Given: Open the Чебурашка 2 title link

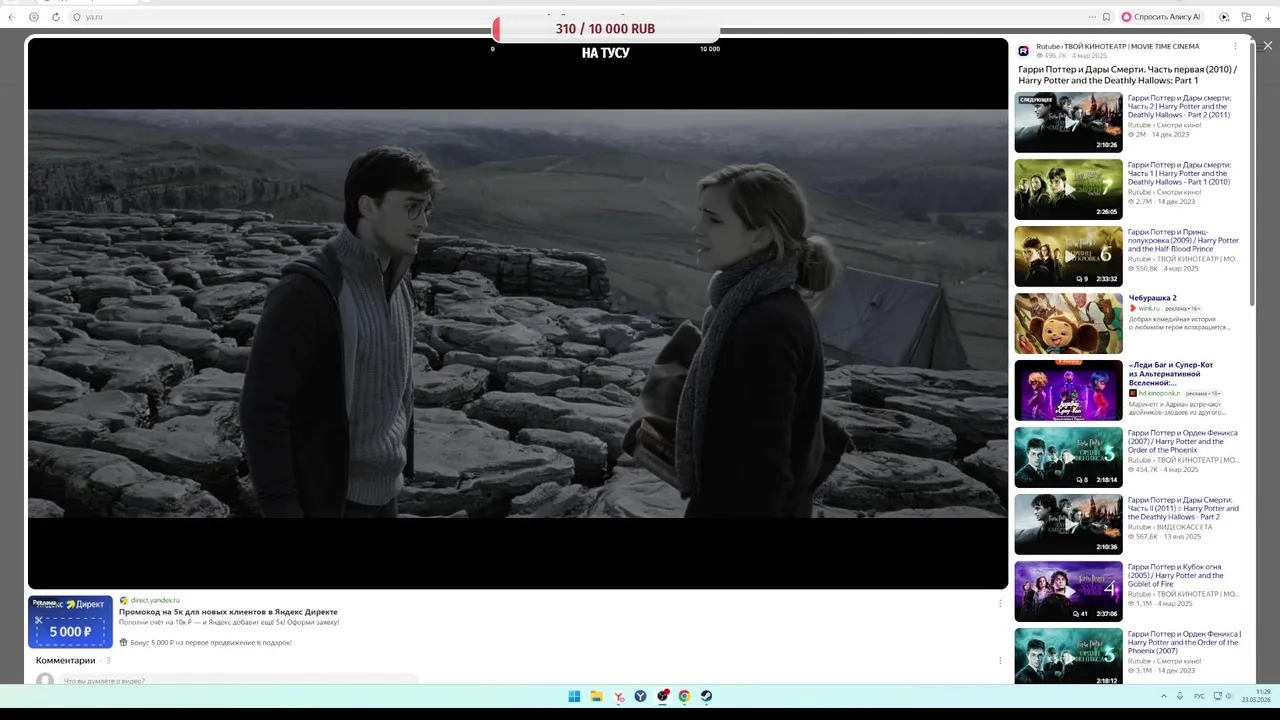Looking at the screenshot, I should click(x=1152, y=298).
